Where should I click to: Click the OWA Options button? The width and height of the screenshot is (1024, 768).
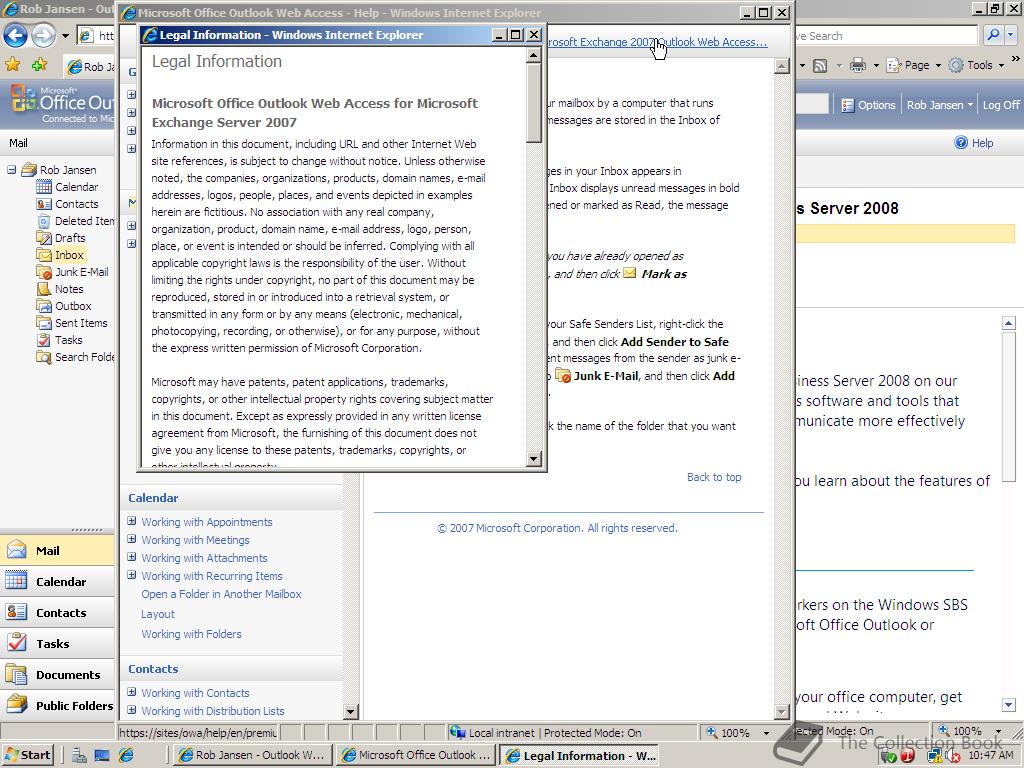868,105
